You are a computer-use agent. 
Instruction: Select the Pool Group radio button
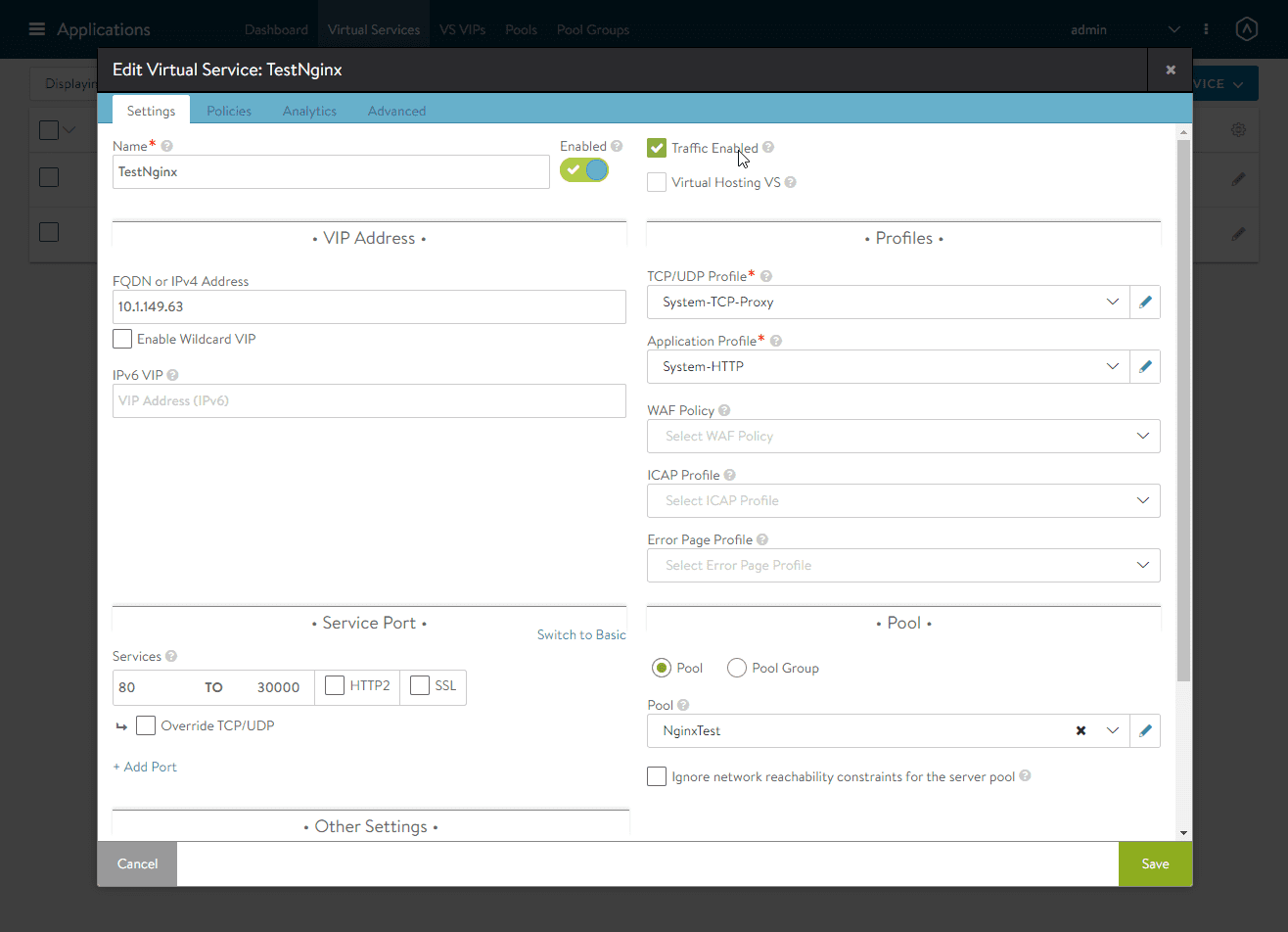[x=737, y=668]
